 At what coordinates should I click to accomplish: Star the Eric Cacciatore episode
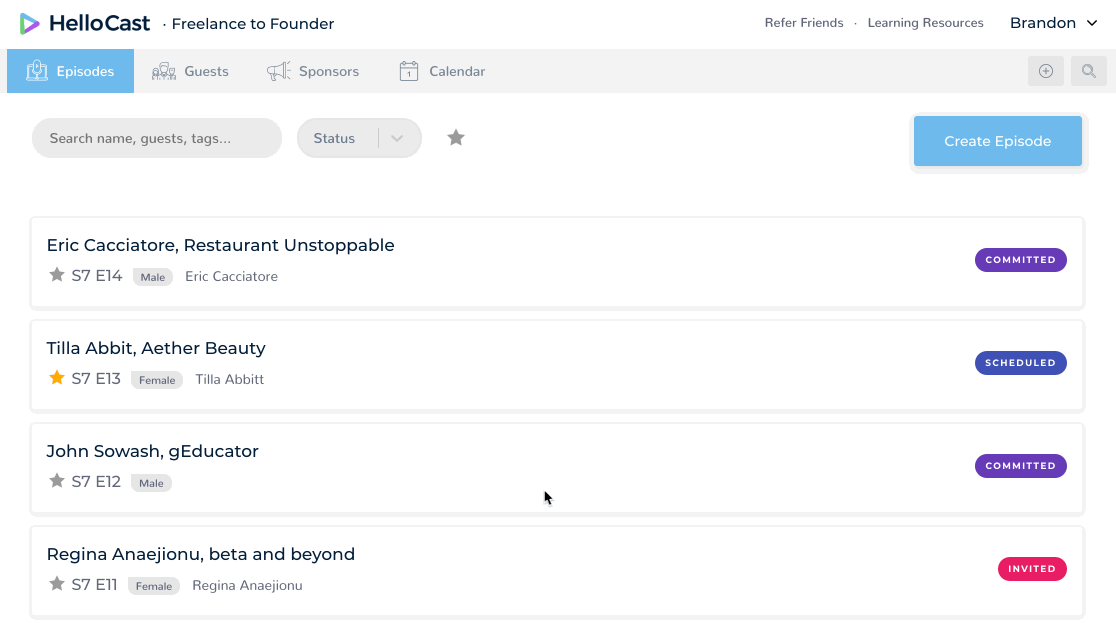point(57,275)
